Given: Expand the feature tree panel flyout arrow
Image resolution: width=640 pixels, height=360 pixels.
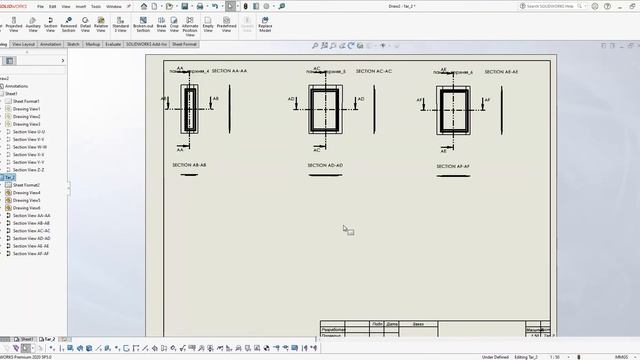Looking at the screenshot, I should coord(62,60).
